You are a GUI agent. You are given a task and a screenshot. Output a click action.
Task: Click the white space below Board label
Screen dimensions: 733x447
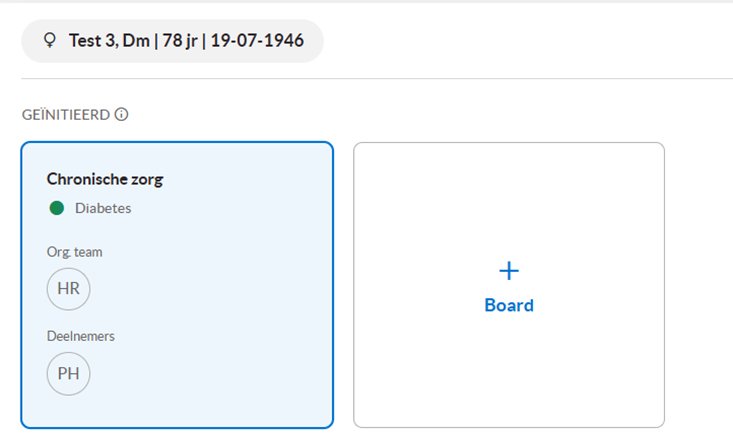coord(509,369)
